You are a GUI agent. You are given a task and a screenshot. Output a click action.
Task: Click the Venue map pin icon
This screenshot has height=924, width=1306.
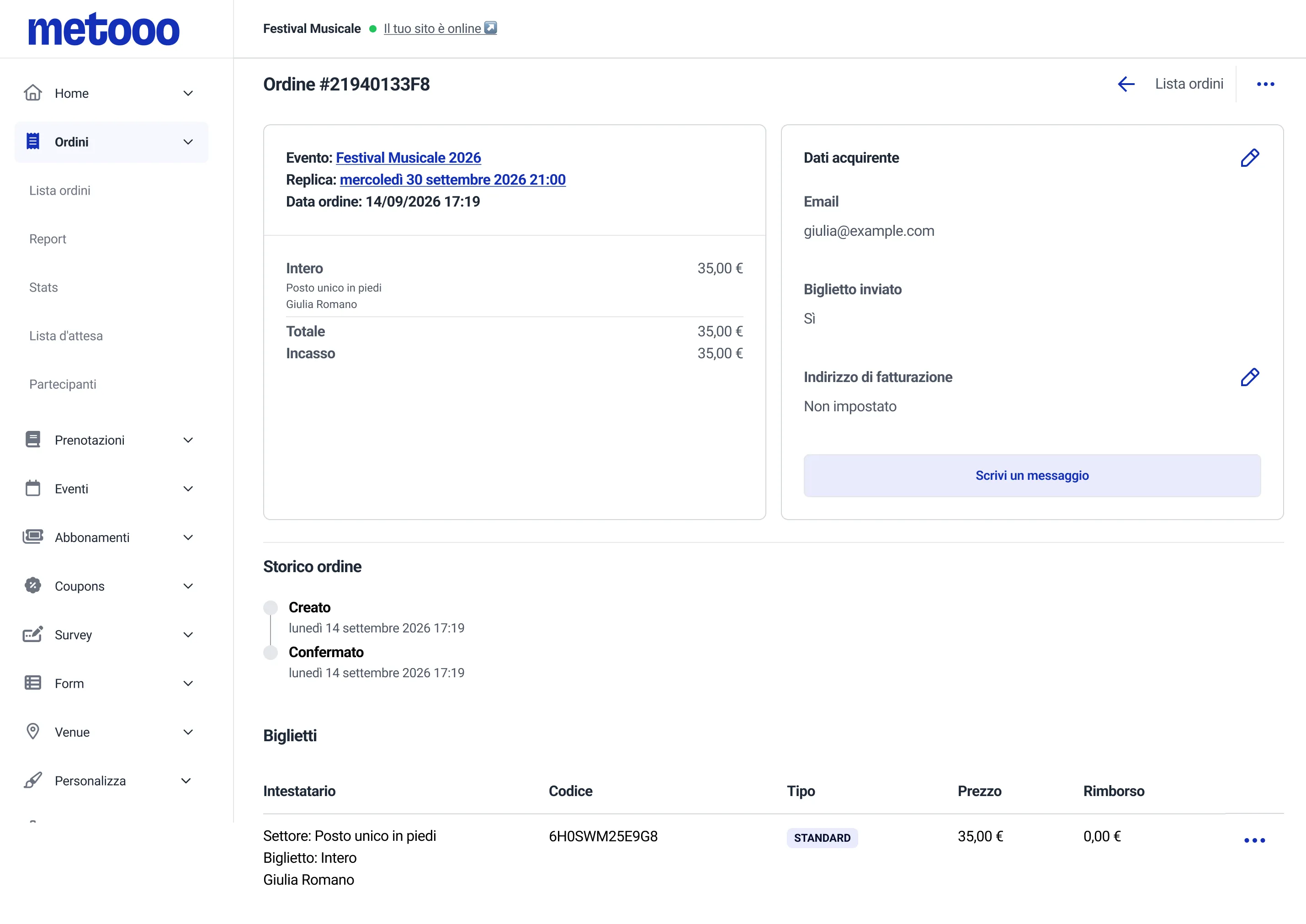click(x=33, y=731)
